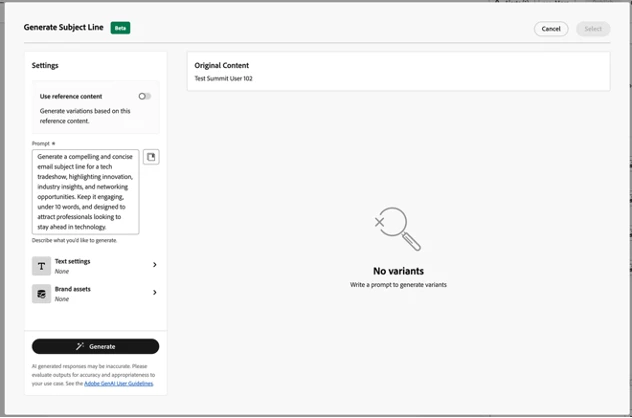Viewport: 632px width, 418px height.
Task: Click 'Generate variations based on this reference content' text
Action: (85, 116)
